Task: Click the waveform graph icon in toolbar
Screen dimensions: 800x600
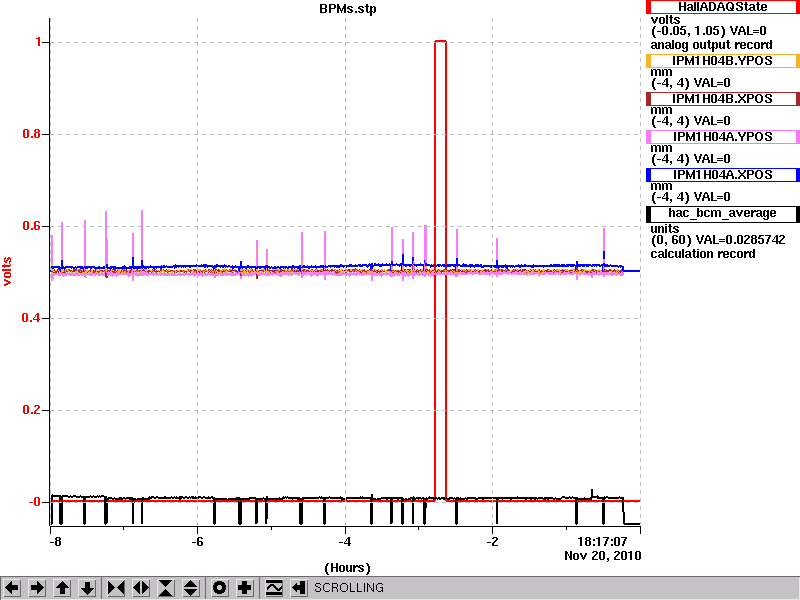Action: pyautogui.click(x=274, y=588)
